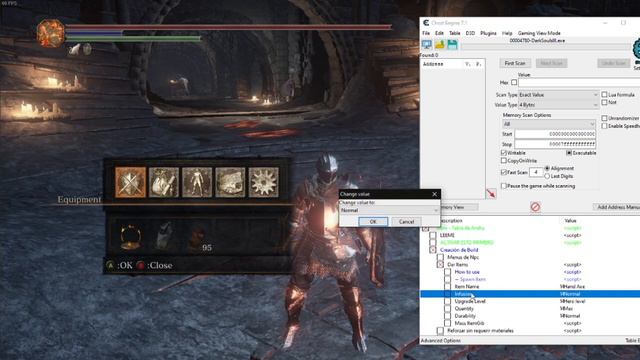This screenshot has width=640, height=360.
Task: Open the Equipment menu icon in game
Action: pos(130,182)
